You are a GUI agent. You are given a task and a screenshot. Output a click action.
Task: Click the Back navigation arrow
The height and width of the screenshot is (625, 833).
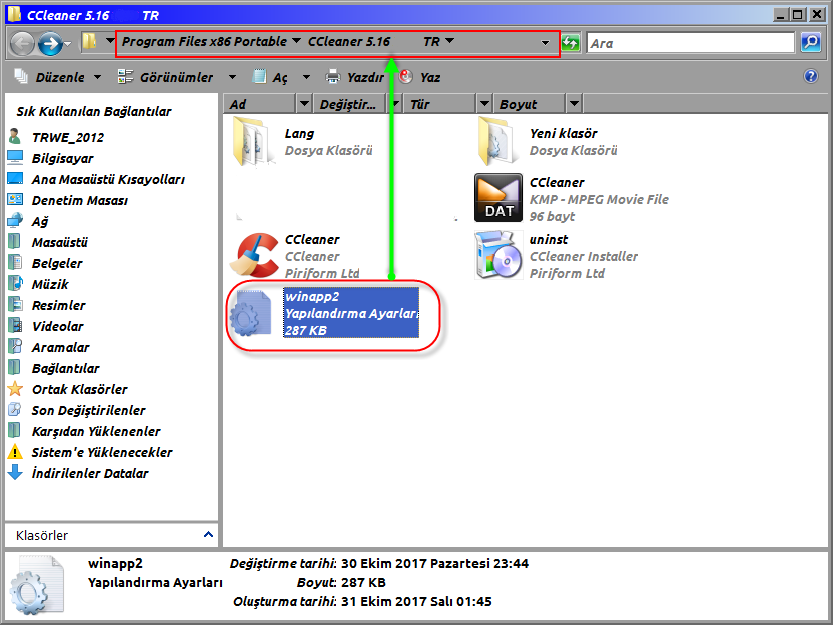pos(22,43)
